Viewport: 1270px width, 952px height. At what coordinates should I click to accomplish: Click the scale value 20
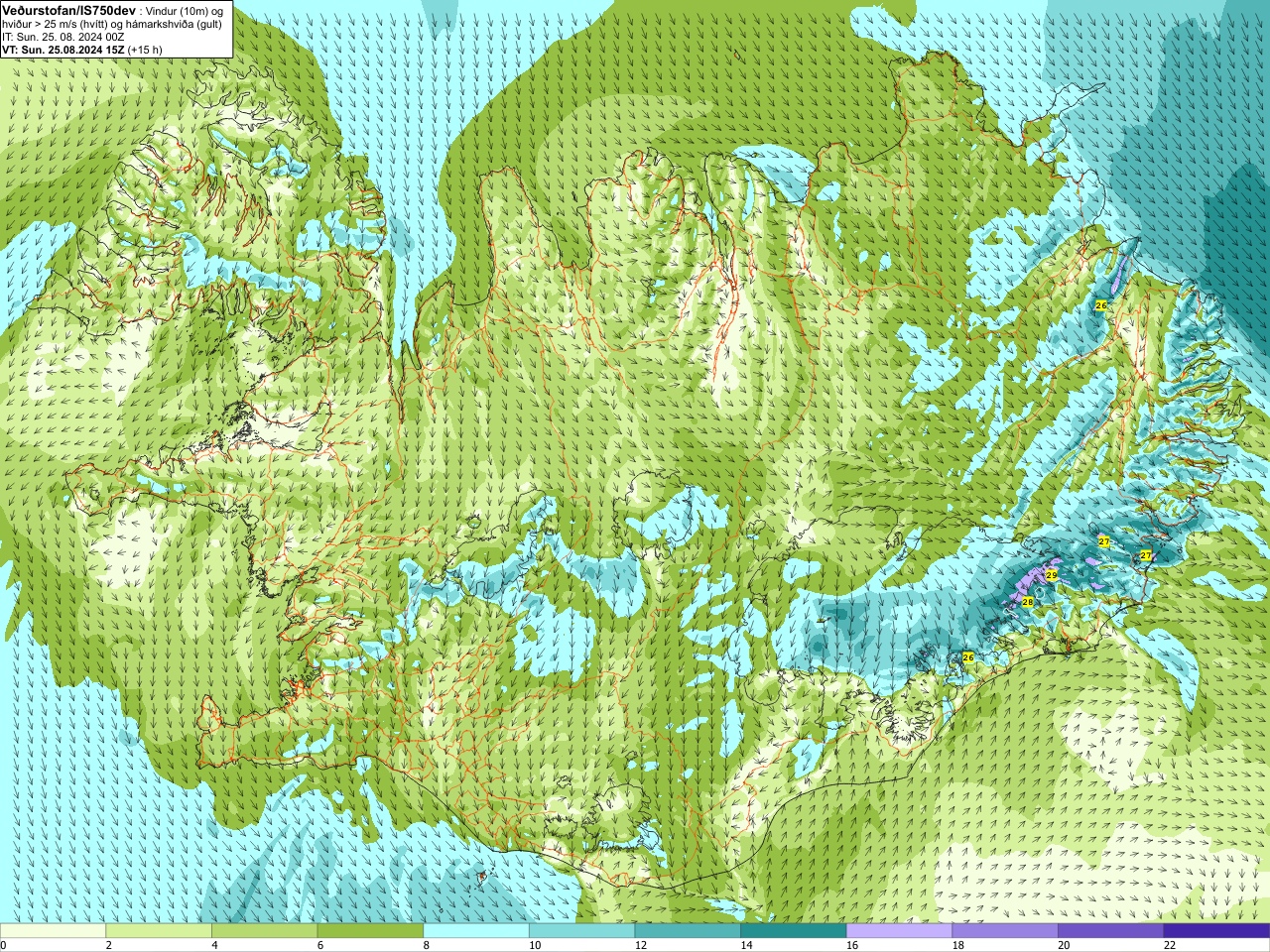click(1064, 945)
